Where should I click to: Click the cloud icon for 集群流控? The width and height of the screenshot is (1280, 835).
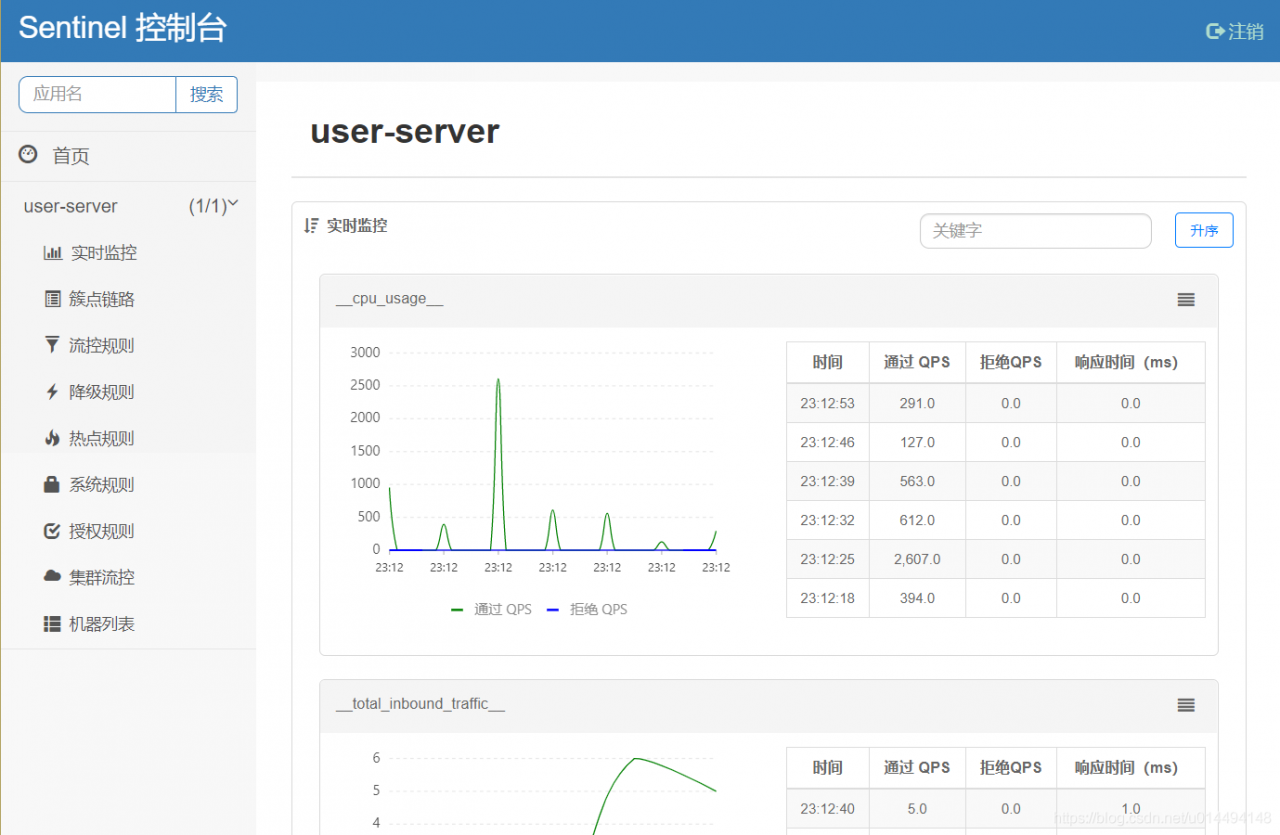(52, 576)
